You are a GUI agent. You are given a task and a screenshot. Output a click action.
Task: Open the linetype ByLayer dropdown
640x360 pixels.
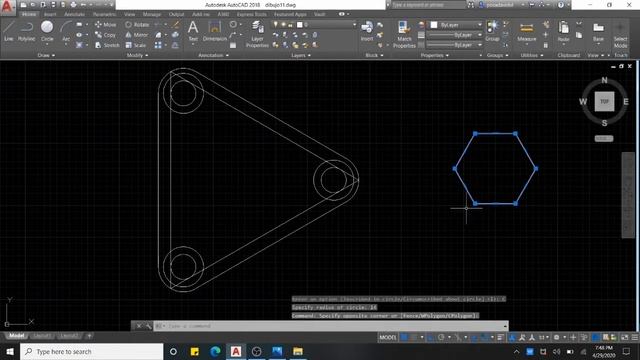click(x=456, y=44)
